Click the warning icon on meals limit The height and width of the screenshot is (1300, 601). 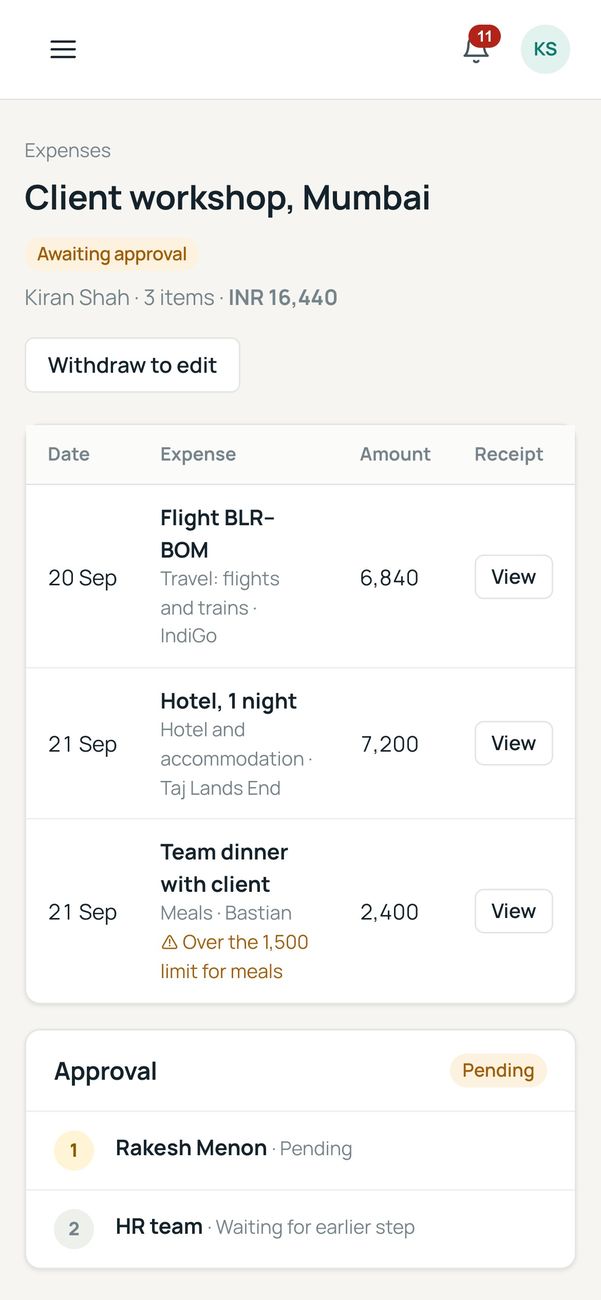point(169,942)
